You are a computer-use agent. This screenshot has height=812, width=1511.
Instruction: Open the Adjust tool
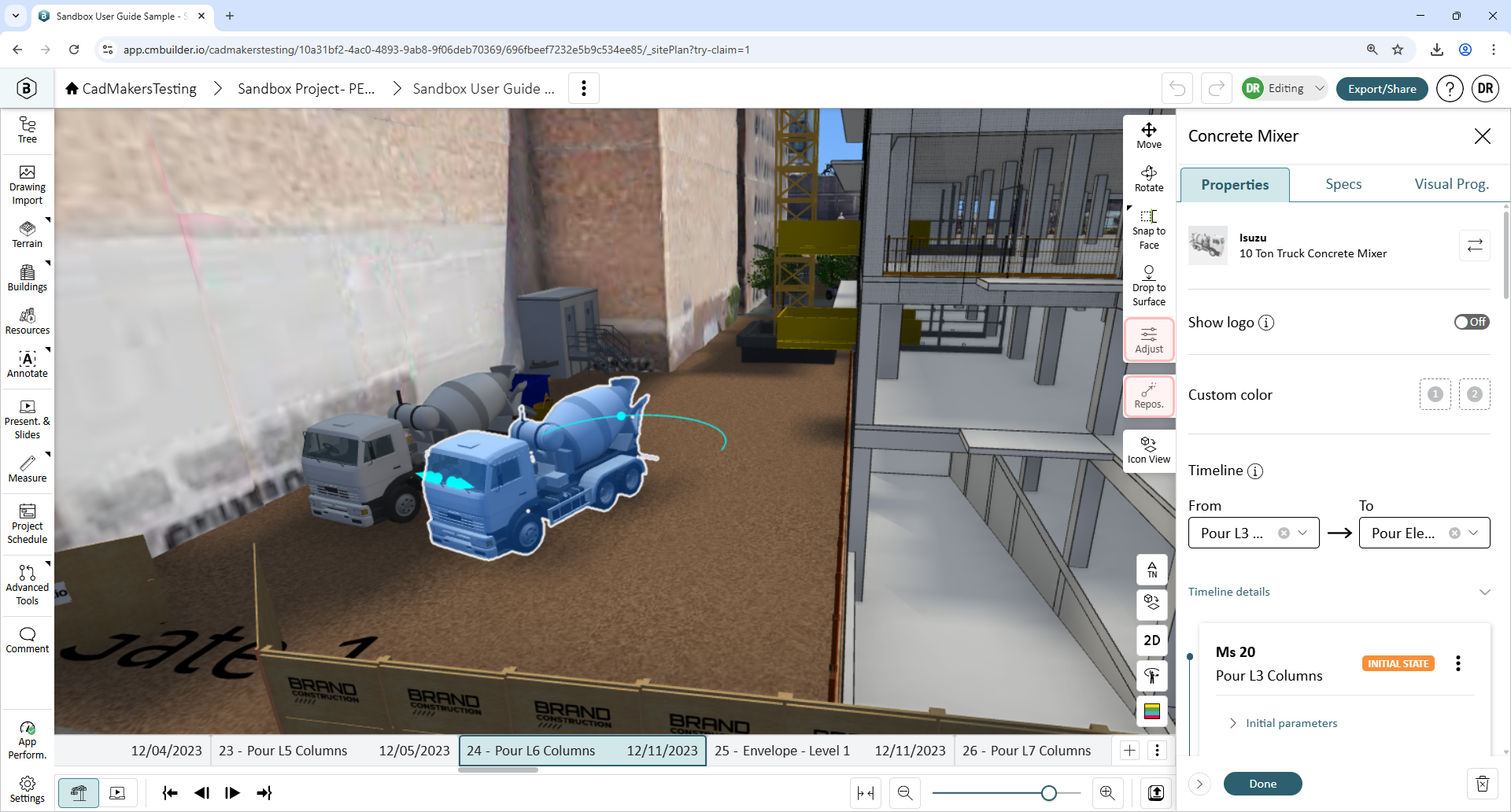1149,340
